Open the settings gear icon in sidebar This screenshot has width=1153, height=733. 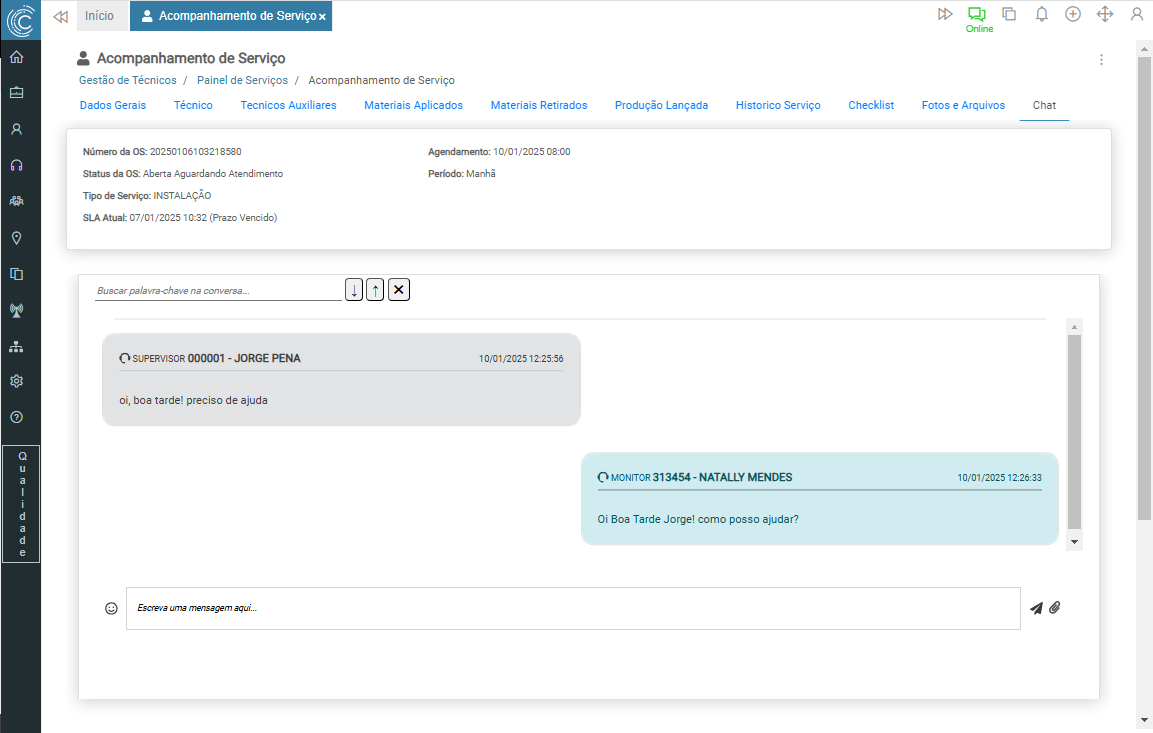[16, 381]
